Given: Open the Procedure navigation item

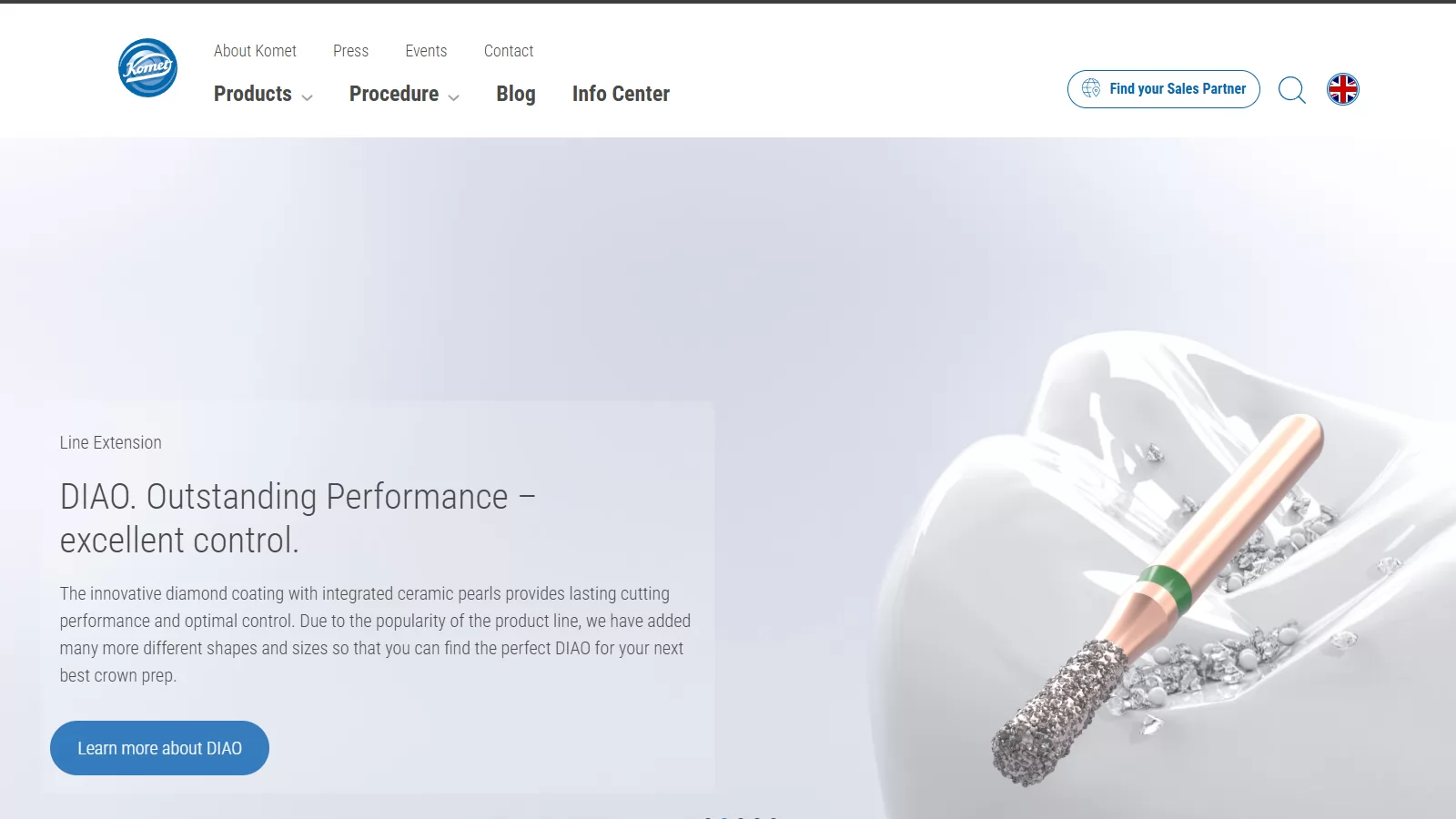Looking at the screenshot, I should 394,94.
